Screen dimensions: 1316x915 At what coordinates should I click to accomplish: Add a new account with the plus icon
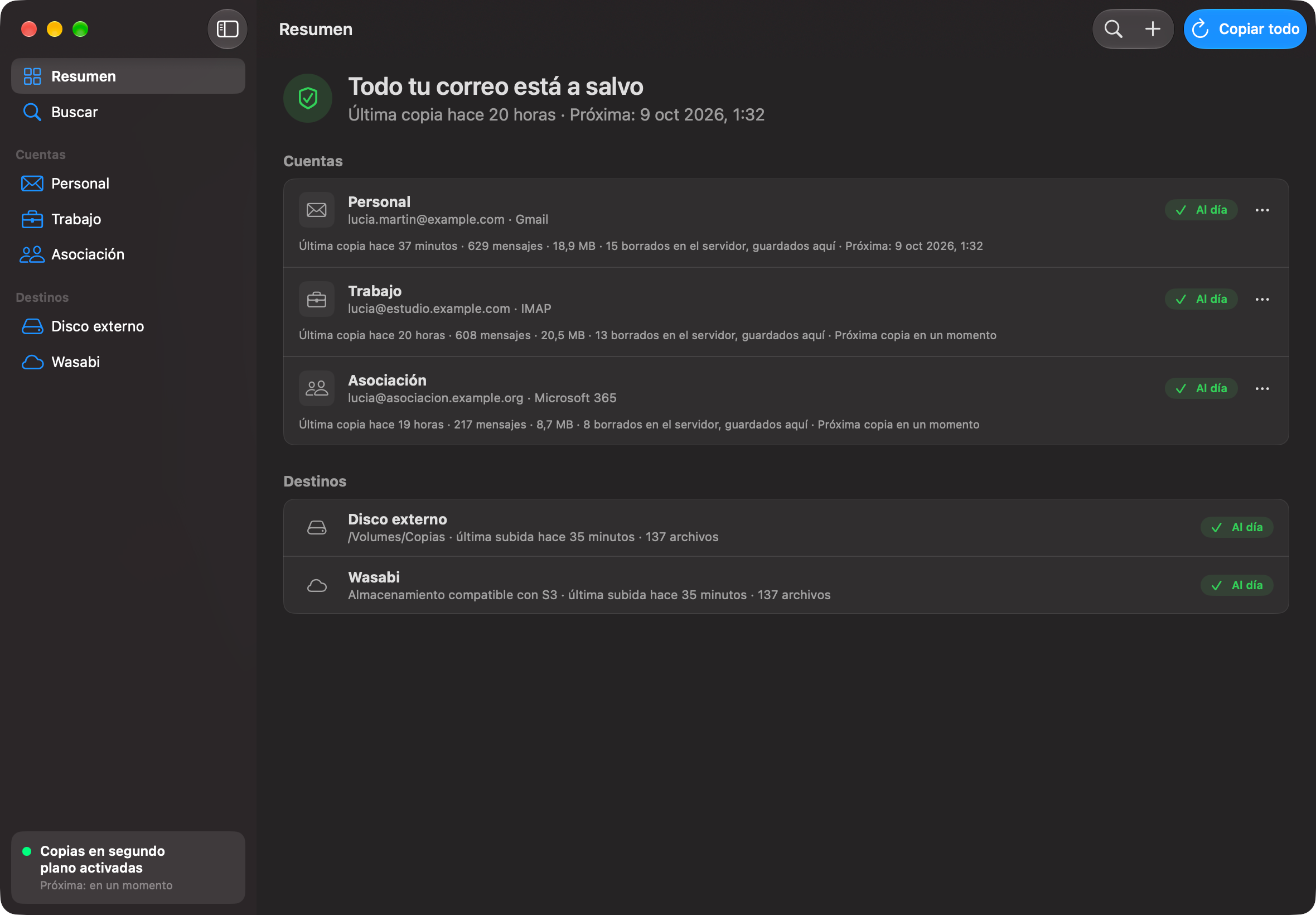coord(1153,28)
